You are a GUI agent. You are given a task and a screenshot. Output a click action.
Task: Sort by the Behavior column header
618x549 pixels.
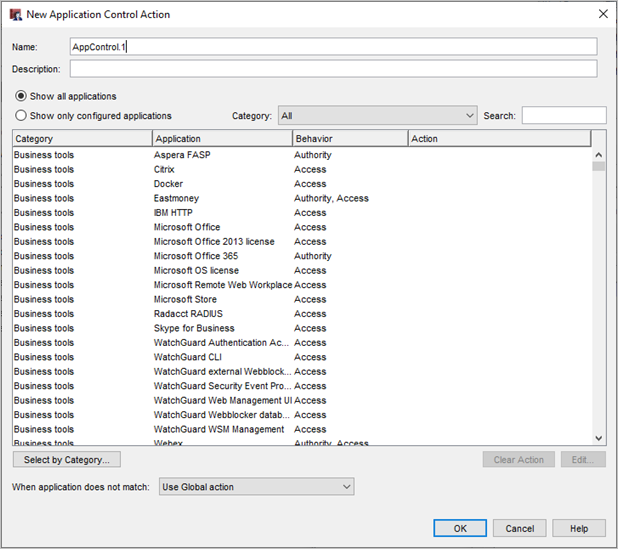point(350,139)
